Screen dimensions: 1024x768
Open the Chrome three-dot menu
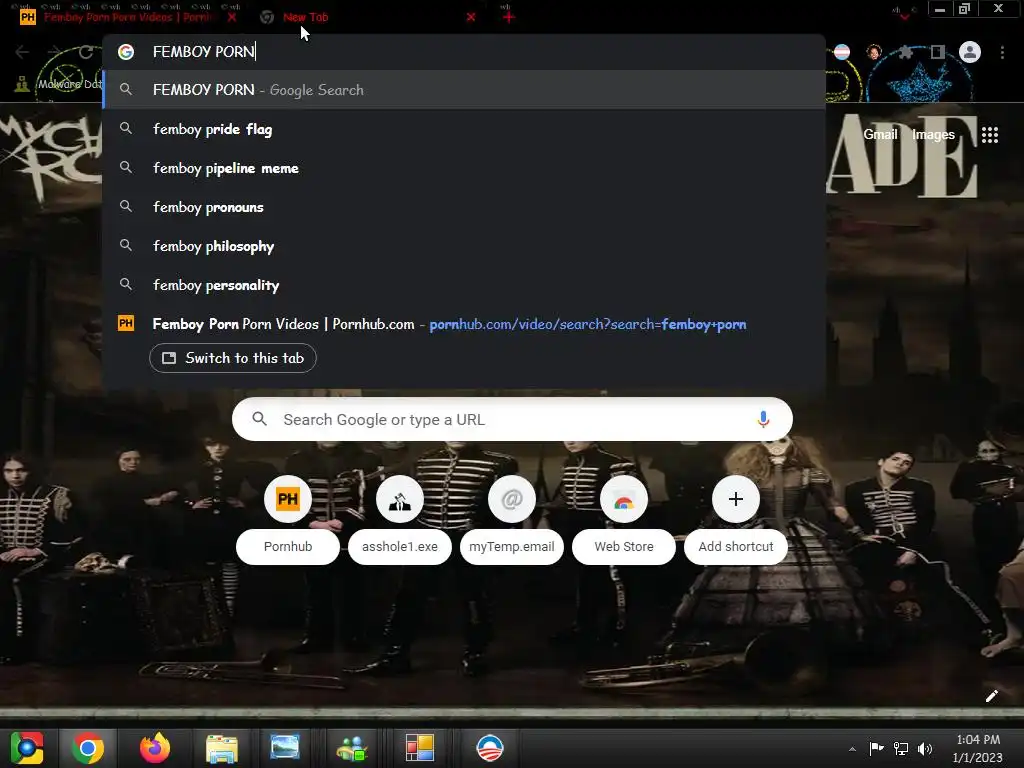tap(1002, 52)
